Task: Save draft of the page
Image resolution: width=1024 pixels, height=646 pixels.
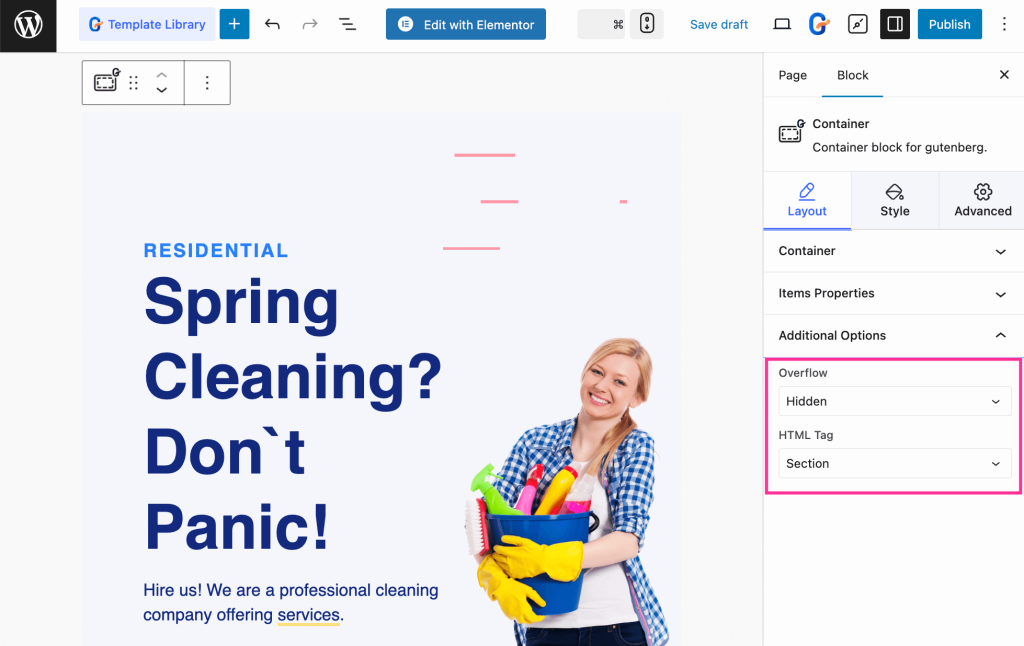Action: pos(718,23)
